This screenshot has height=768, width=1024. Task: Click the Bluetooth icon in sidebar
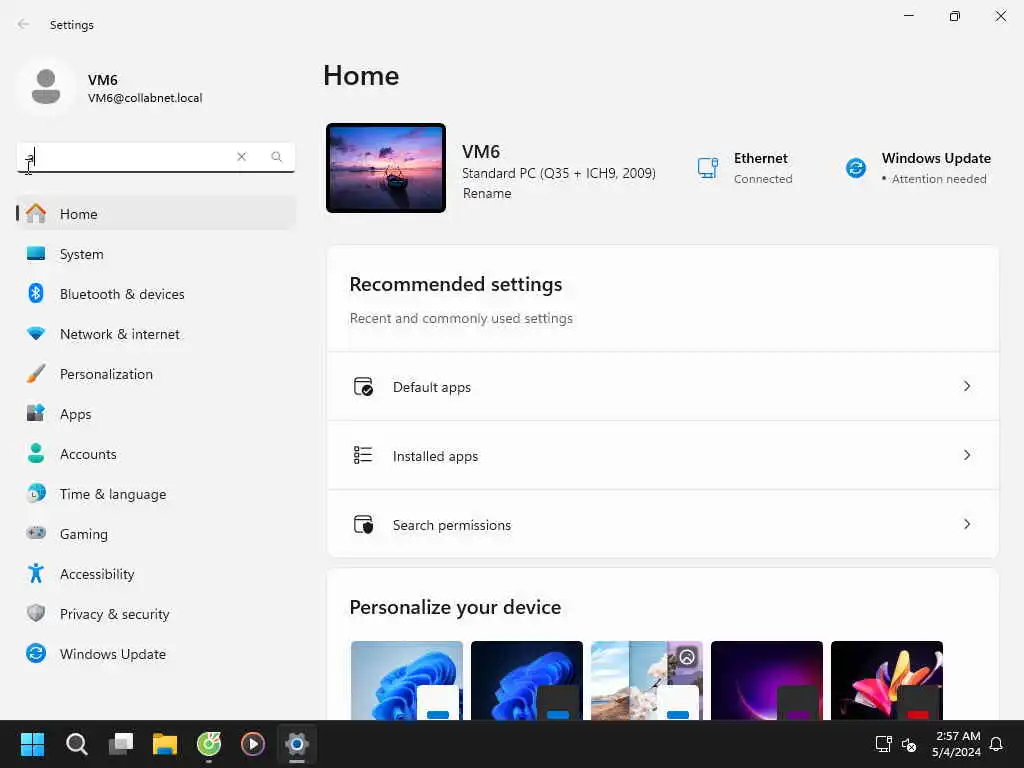pyautogui.click(x=36, y=293)
